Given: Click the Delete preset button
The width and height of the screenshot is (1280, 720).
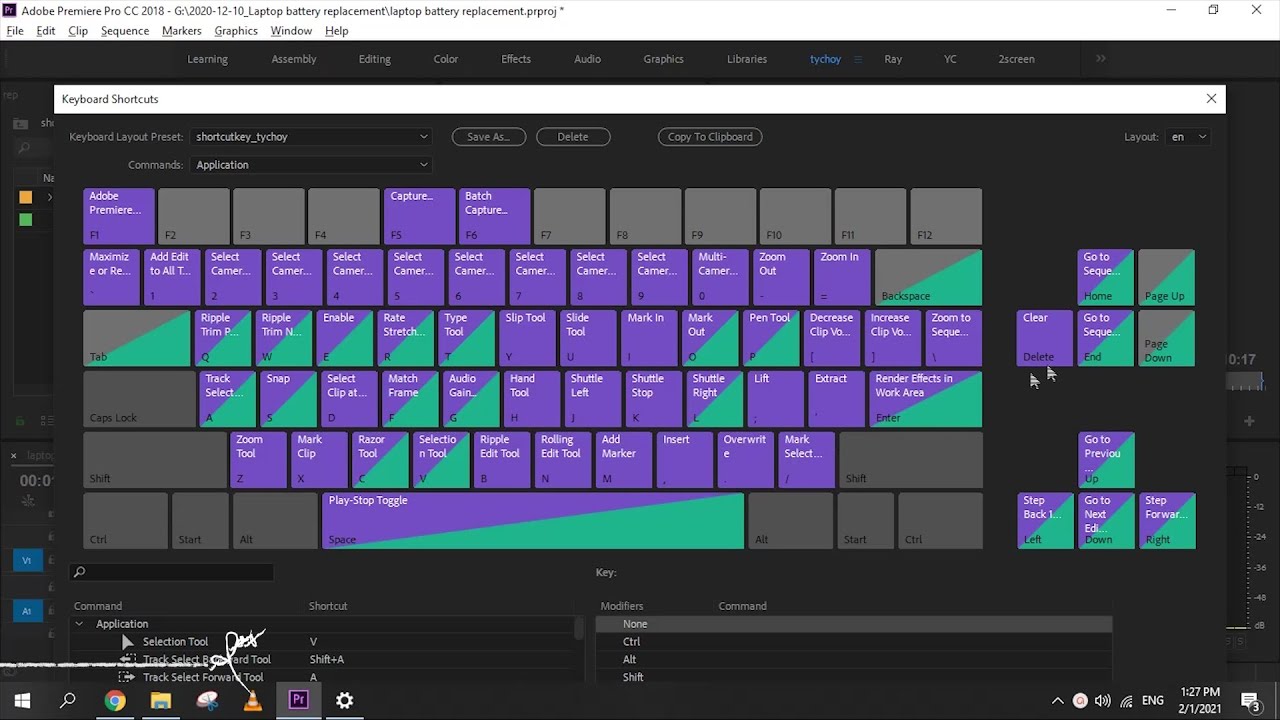Looking at the screenshot, I should tap(573, 137).
